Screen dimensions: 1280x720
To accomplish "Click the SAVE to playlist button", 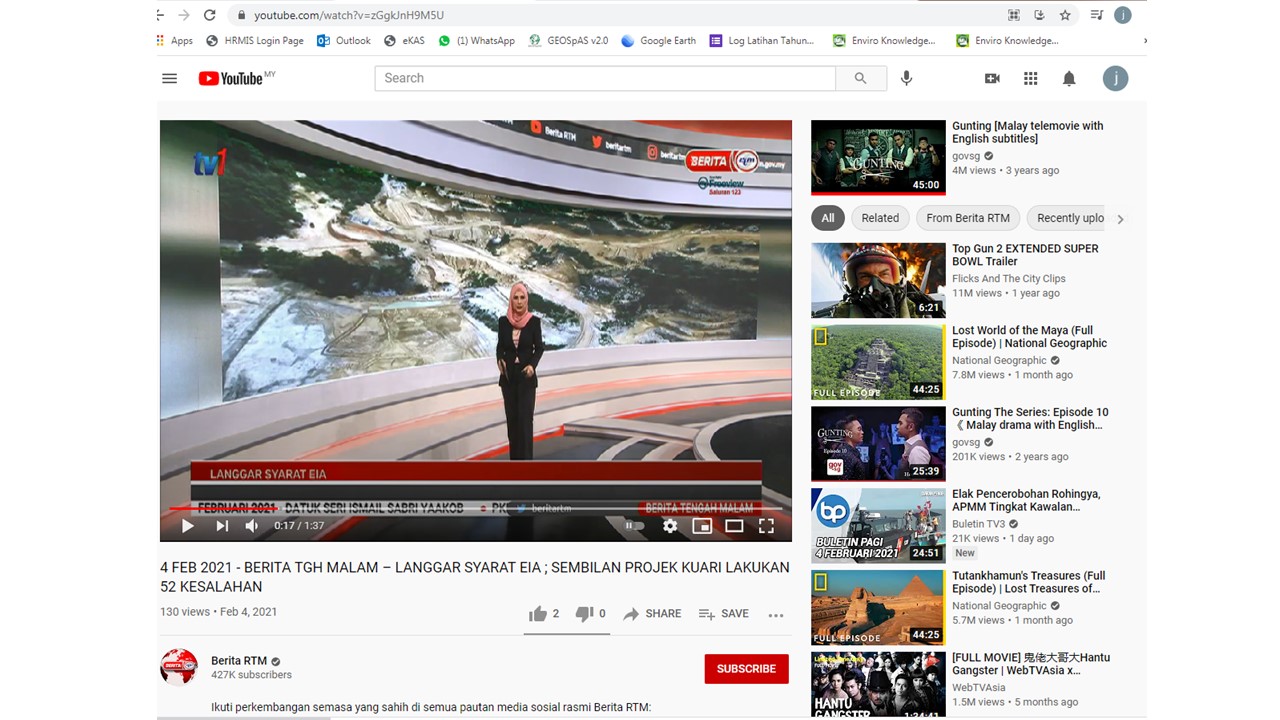I will click(724, 614).
